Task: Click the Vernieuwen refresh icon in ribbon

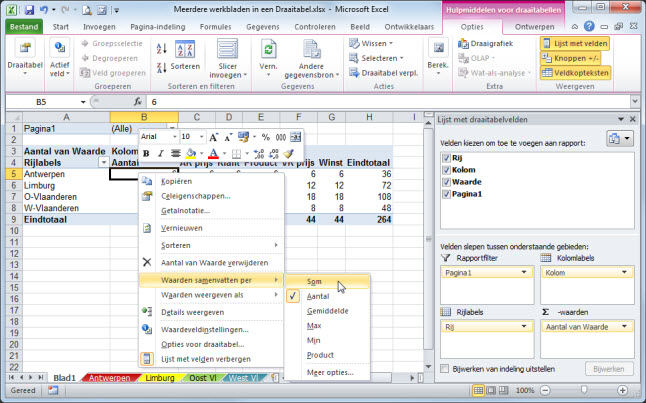Action: (x=269, y=49)
